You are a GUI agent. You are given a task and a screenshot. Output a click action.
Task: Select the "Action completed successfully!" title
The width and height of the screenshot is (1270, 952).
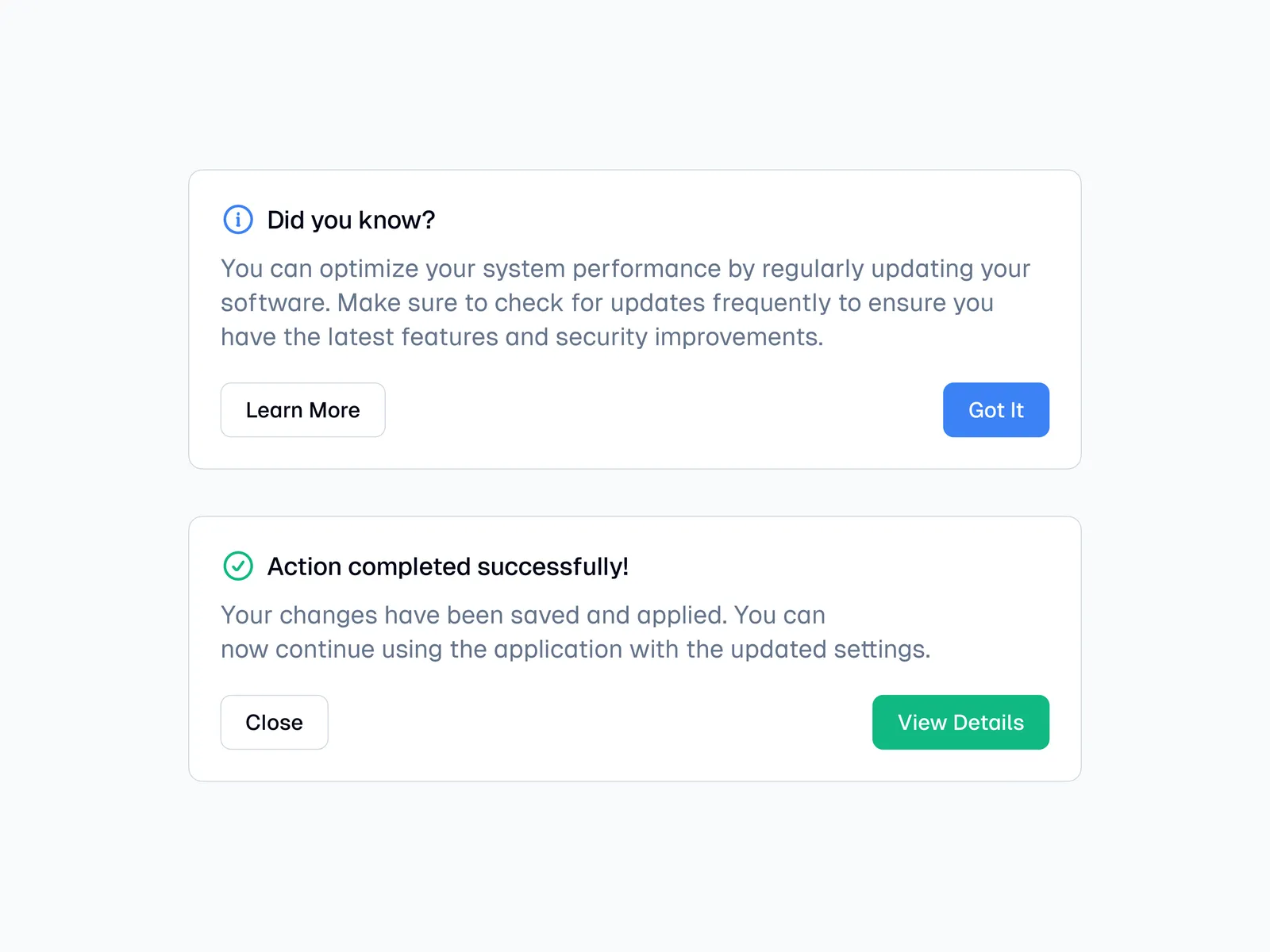pos(448,566)
